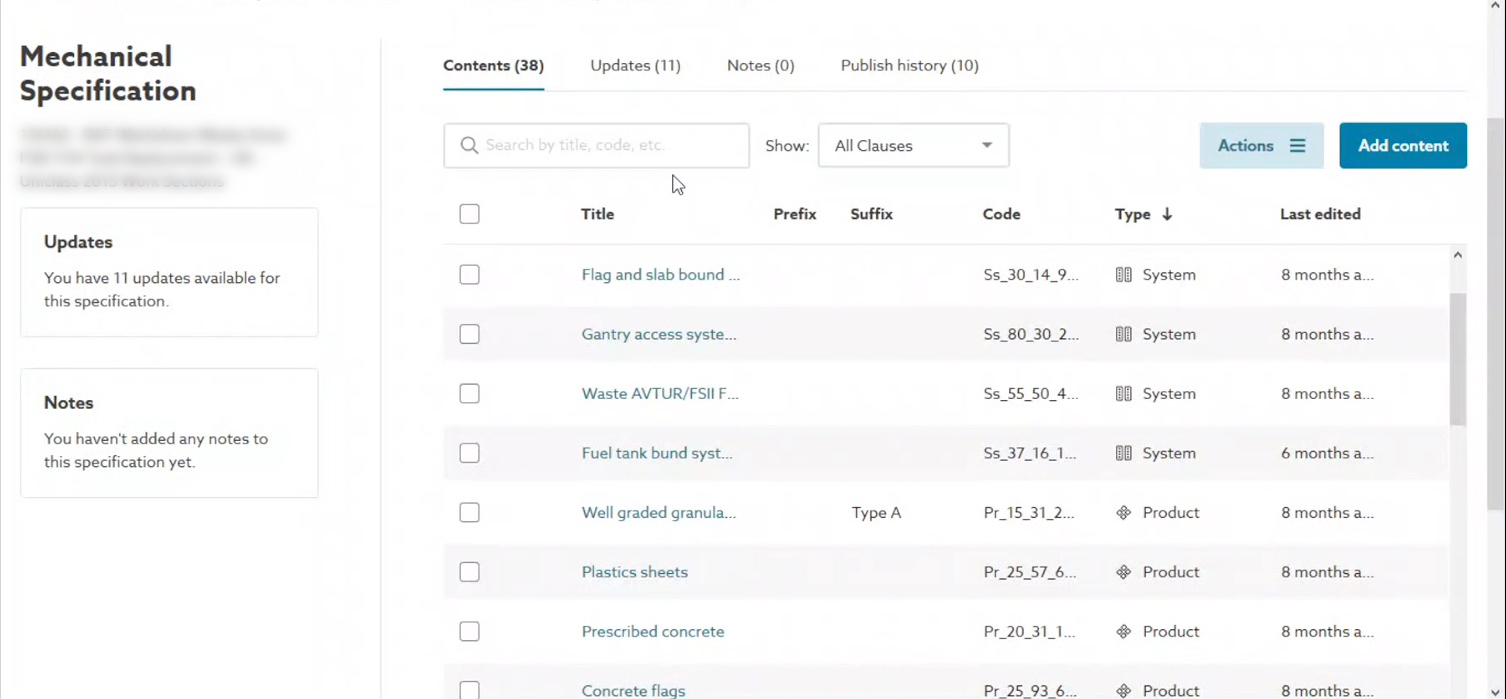The width and height of the screenshot is (1506, 699).
Task: Check the Waste AVTUR/FSII row checkbox
Action: tap(469, 394)
